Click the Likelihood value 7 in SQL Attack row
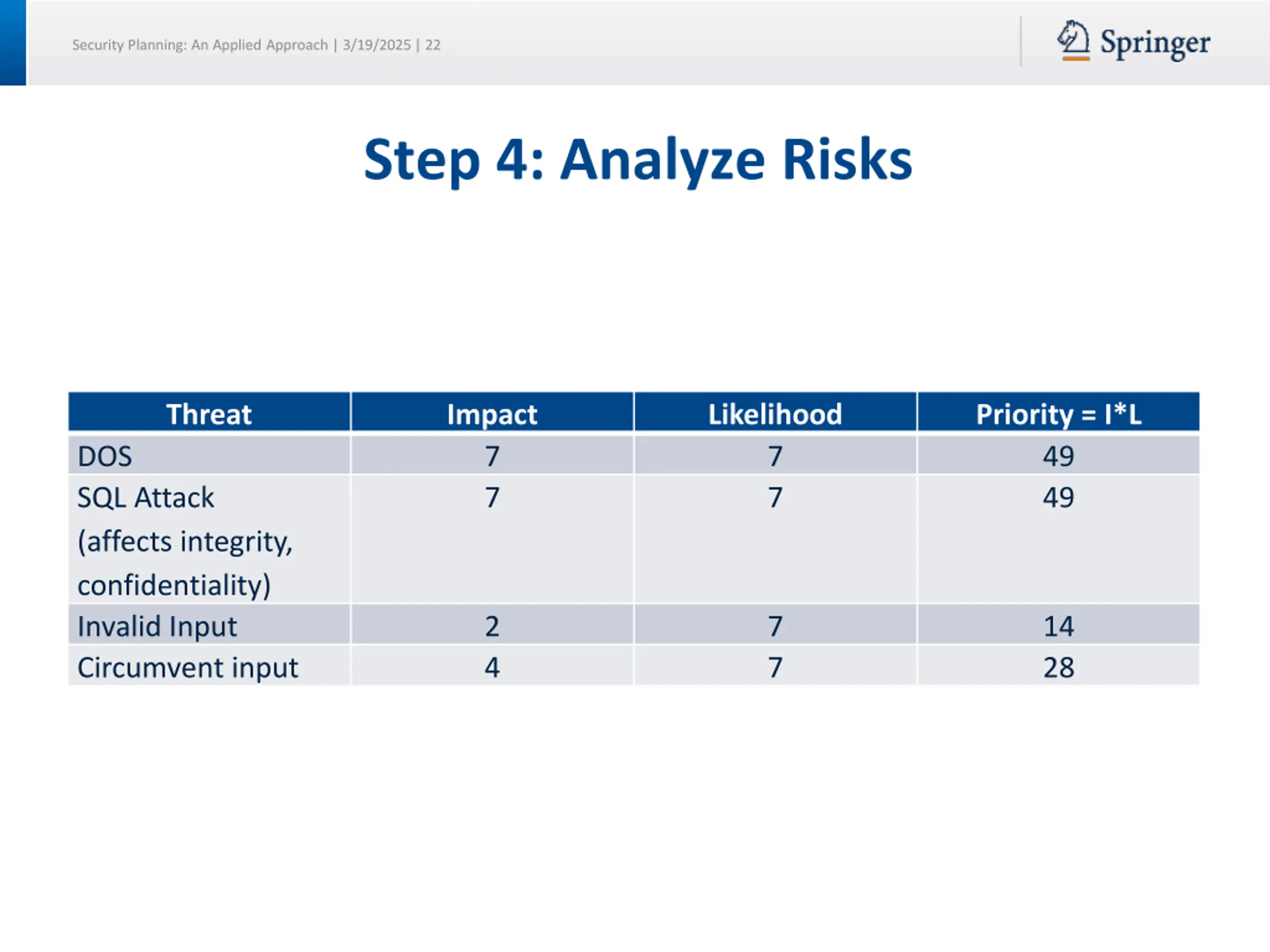 click(775, 497)
